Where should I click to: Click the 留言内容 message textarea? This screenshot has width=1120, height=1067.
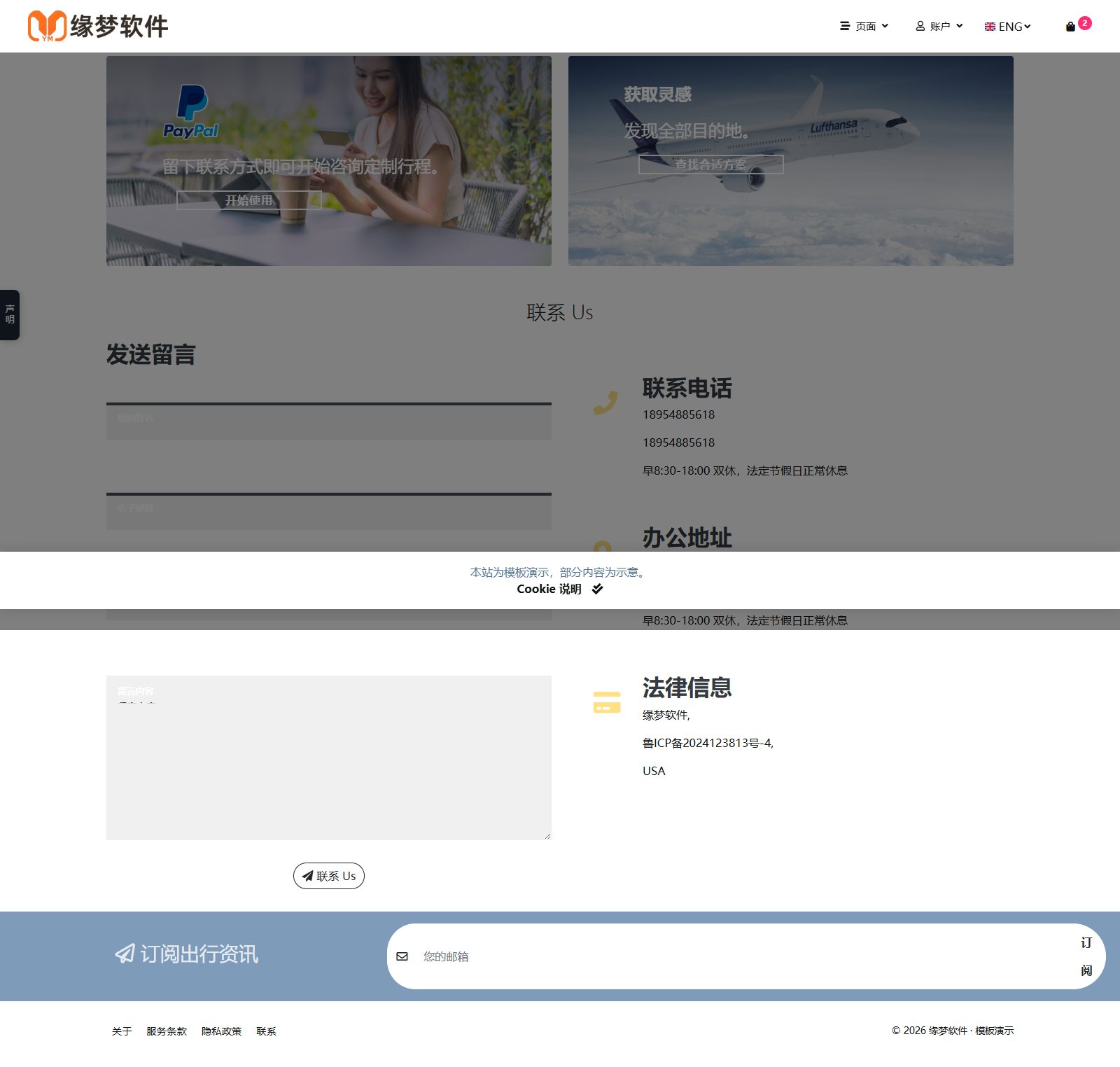[329, 758]
